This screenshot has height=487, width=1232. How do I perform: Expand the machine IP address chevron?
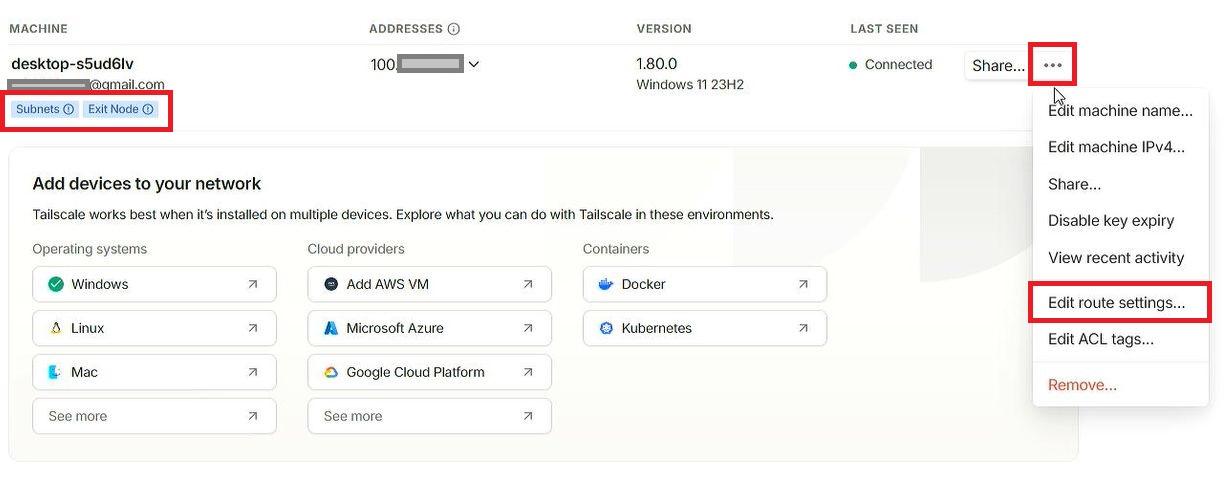474,64
